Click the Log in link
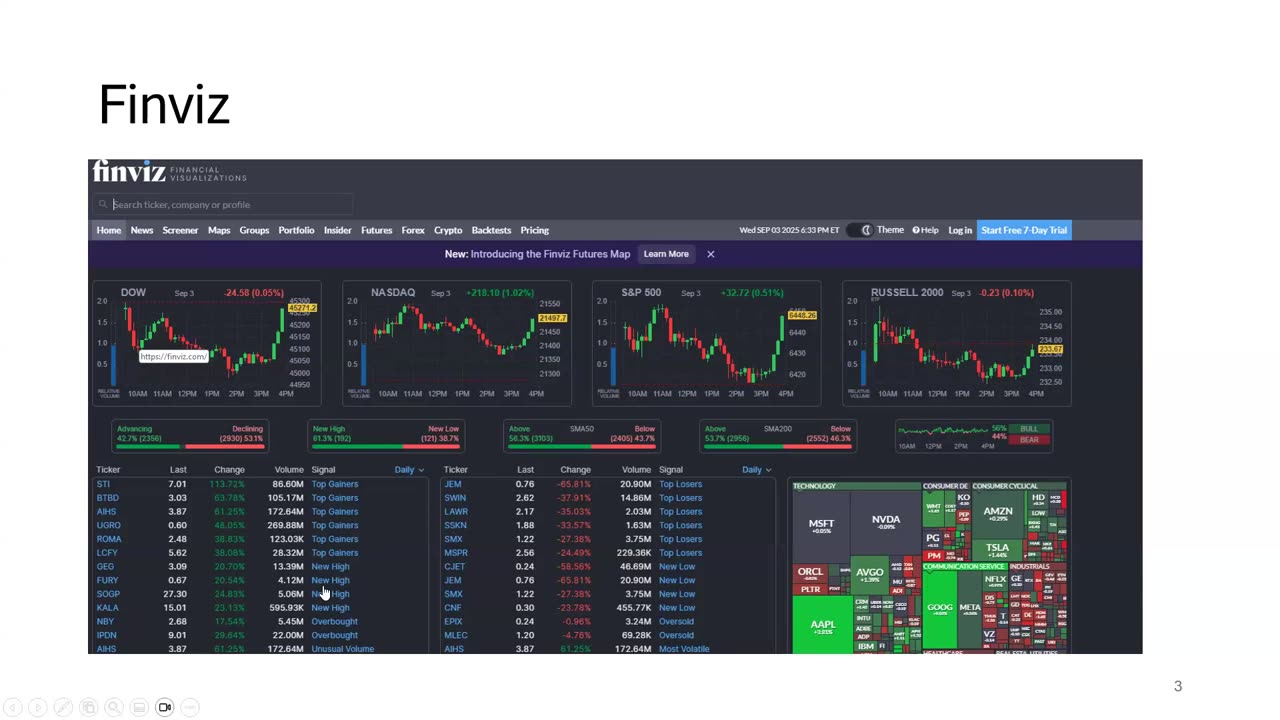This screenshot has height=720, width=1280. pos(960,230)
